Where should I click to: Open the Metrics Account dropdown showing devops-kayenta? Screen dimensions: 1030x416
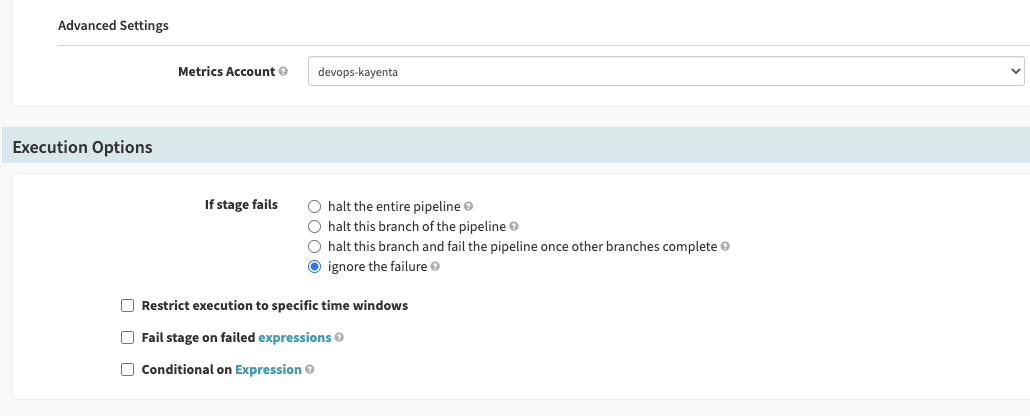click(x=665, y=72)
